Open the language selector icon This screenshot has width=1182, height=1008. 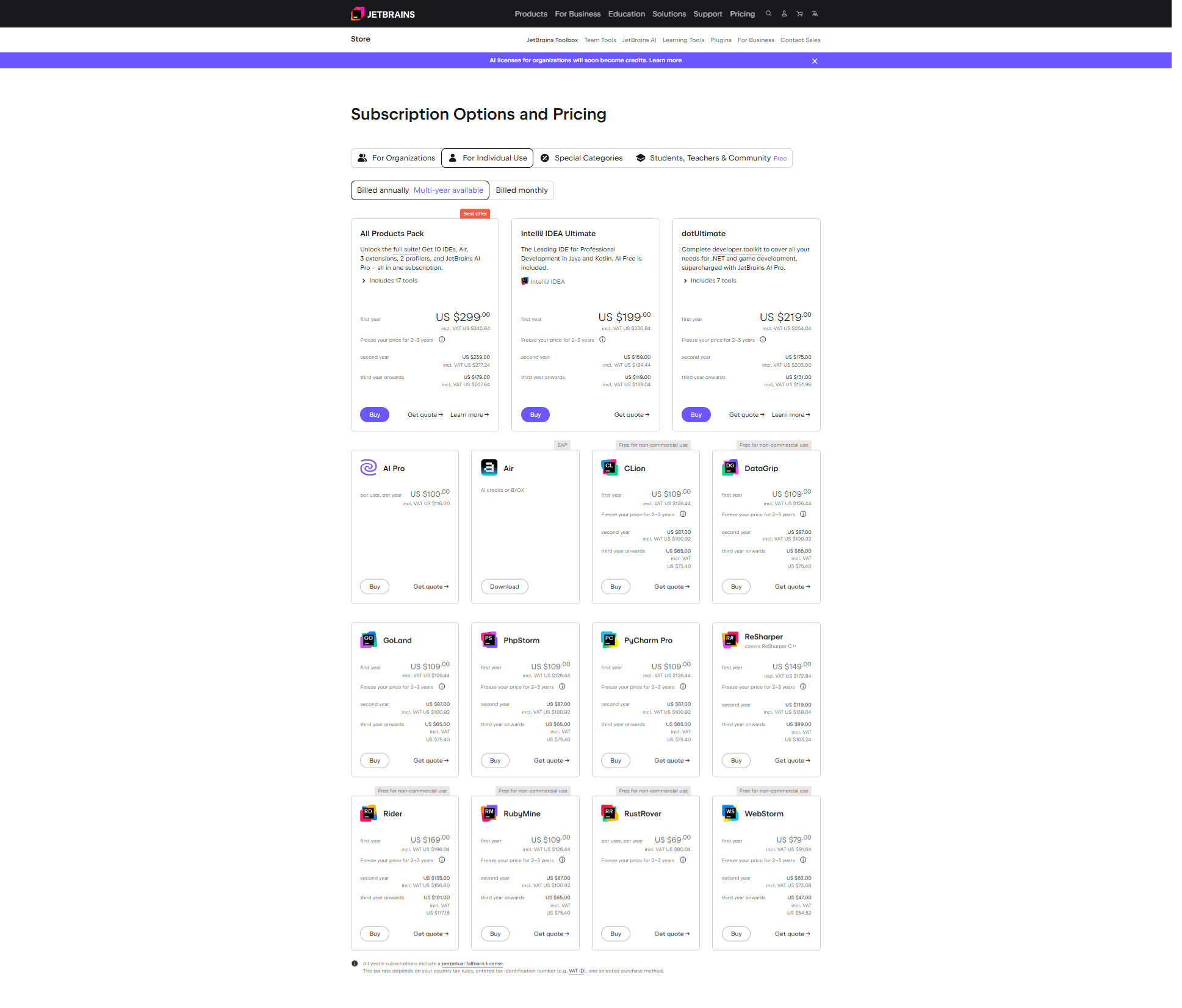coord(815,13)
